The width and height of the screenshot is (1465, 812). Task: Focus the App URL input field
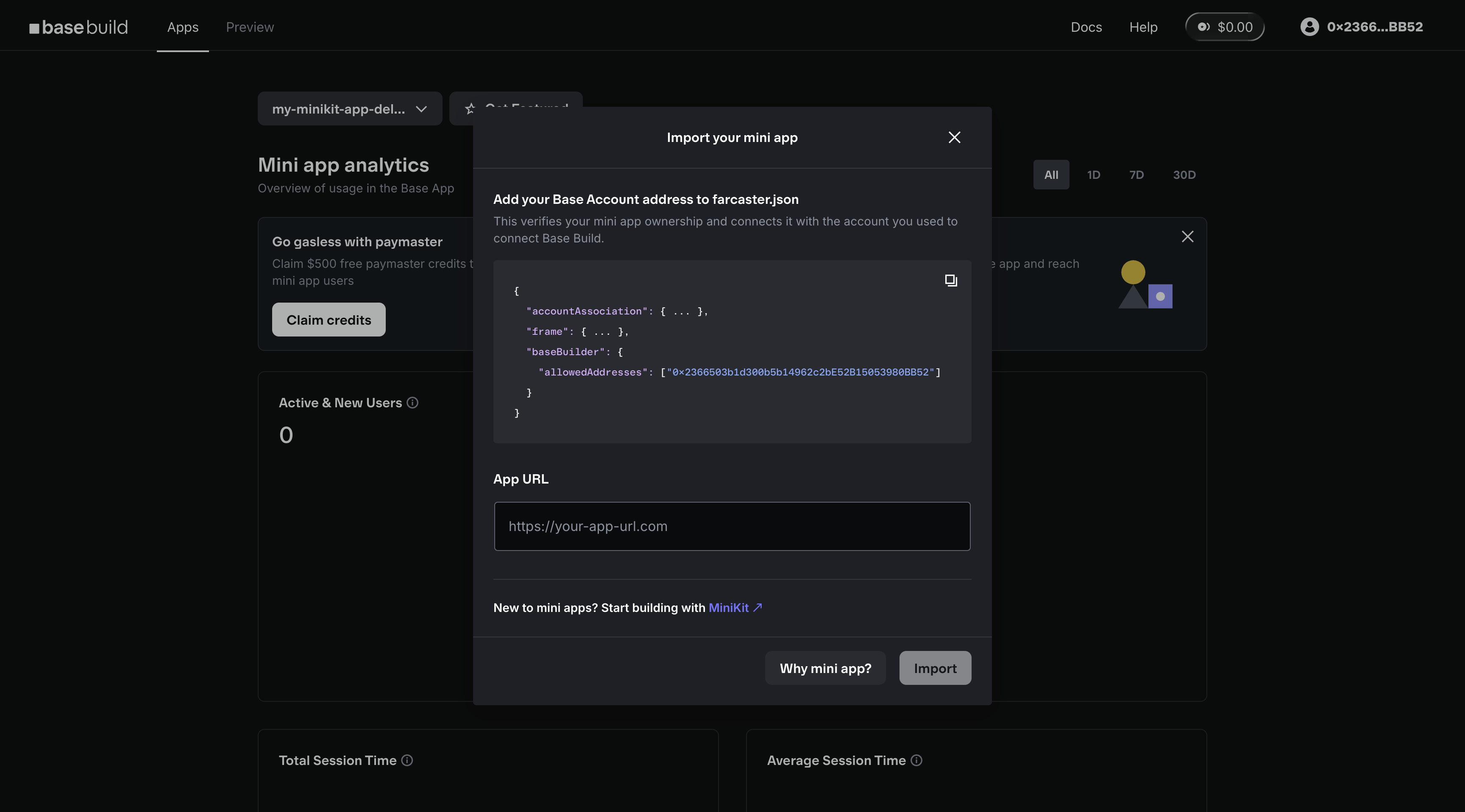point(732,526)
